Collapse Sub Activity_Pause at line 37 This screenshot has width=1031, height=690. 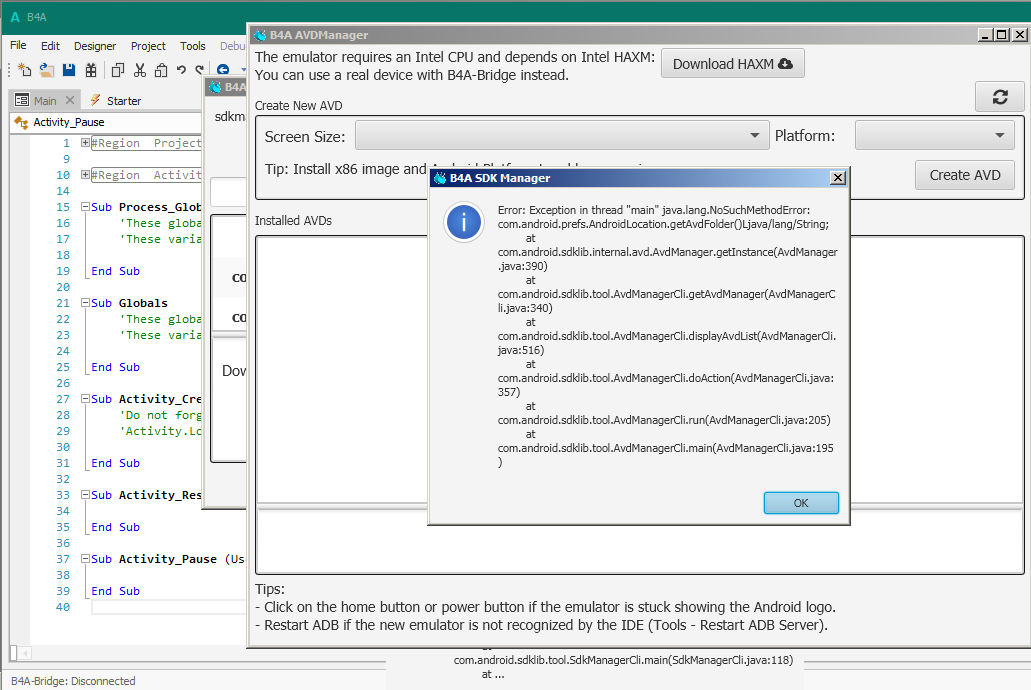(x=85, y=558)
